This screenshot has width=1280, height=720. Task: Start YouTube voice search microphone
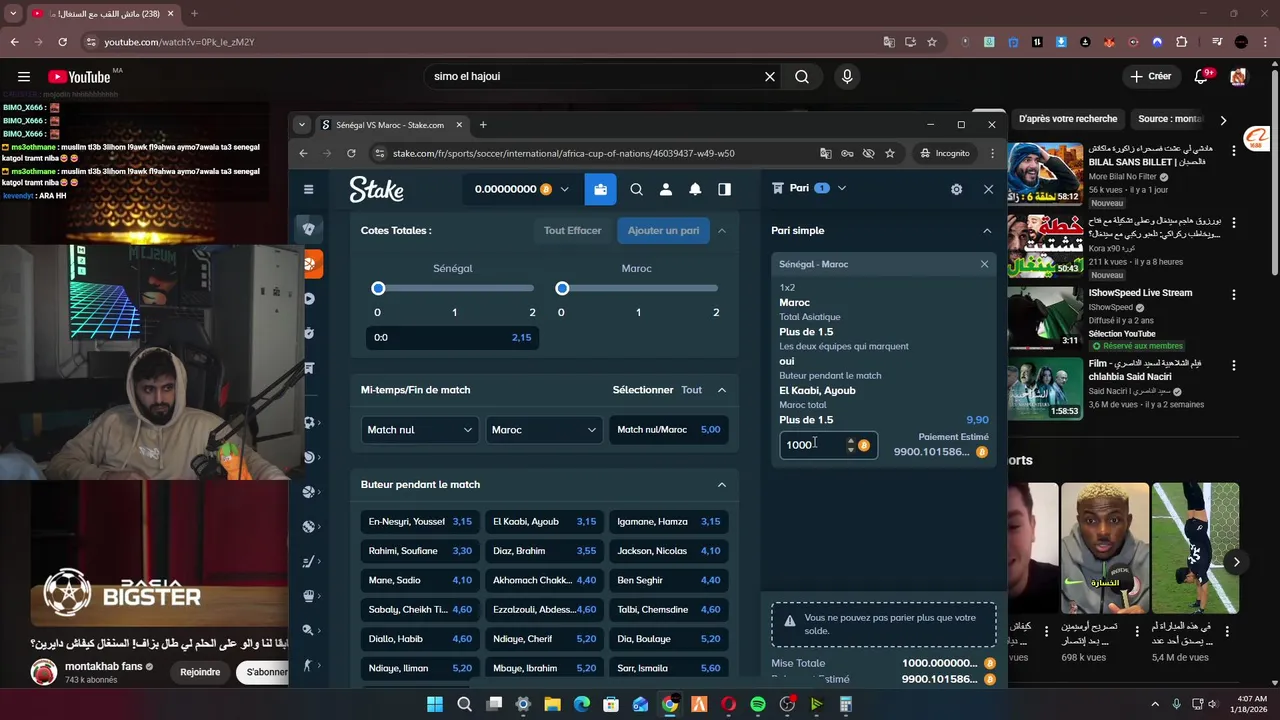(x=847, y=76)
